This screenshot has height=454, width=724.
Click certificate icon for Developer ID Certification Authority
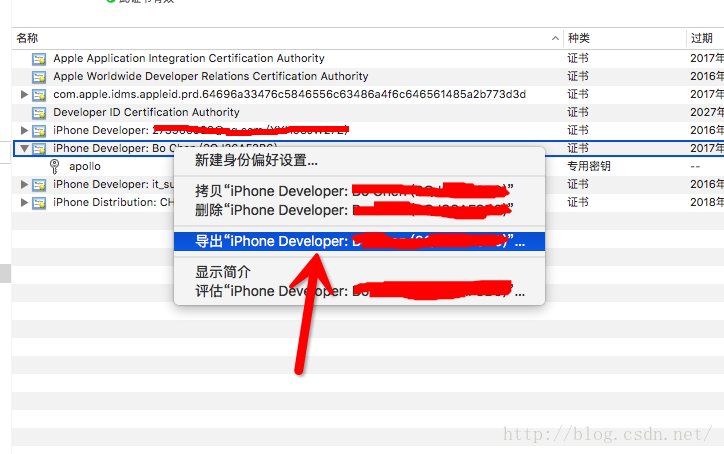(x=39, y=113)
